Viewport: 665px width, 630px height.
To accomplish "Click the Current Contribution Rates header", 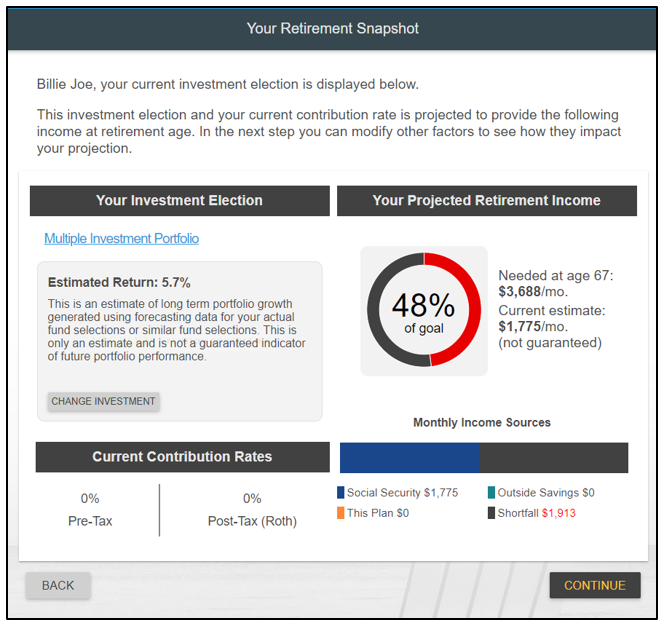I will (x=182, y=457).
